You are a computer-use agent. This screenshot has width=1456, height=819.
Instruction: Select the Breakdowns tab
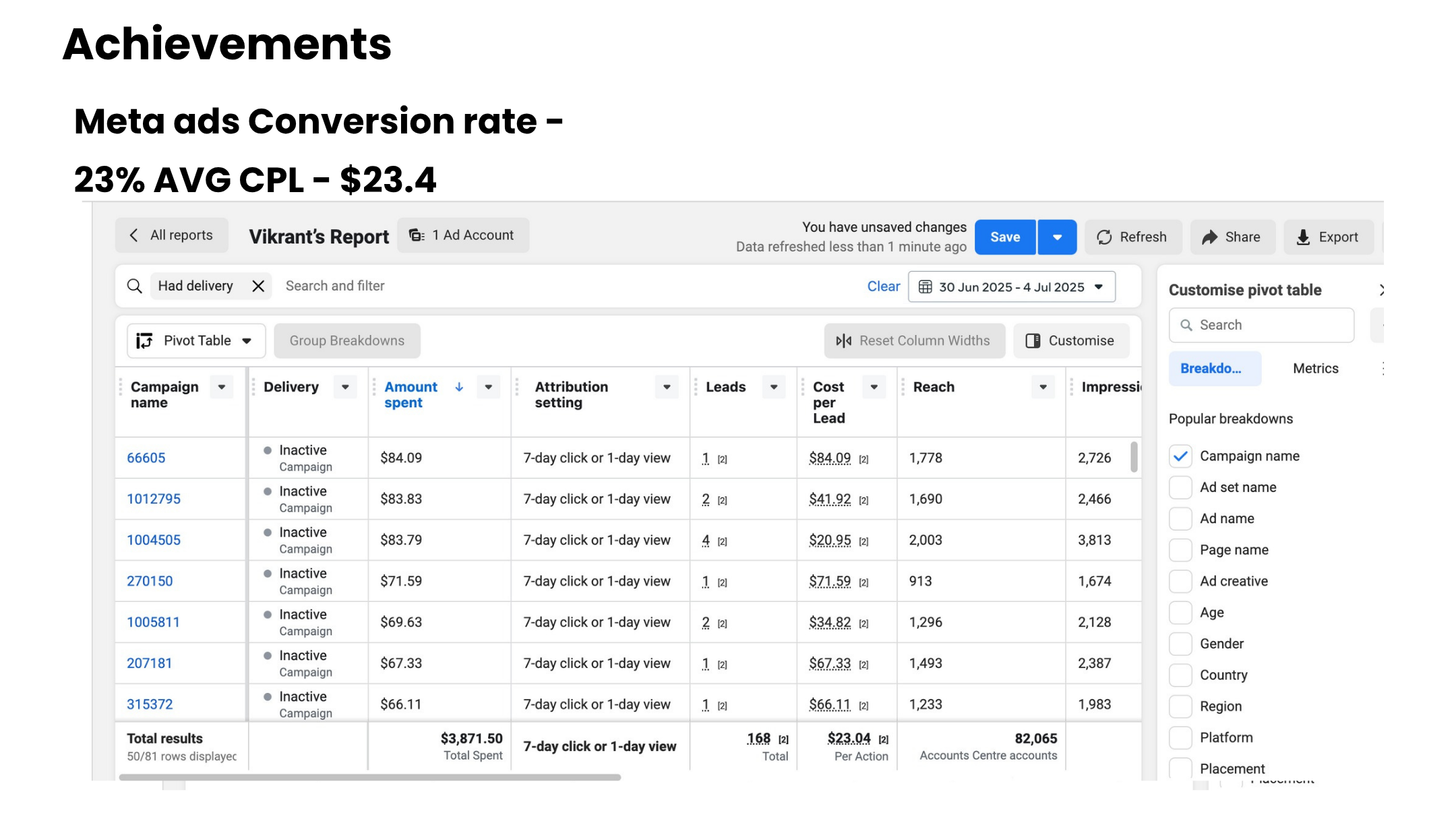[x=1214, y=368]
